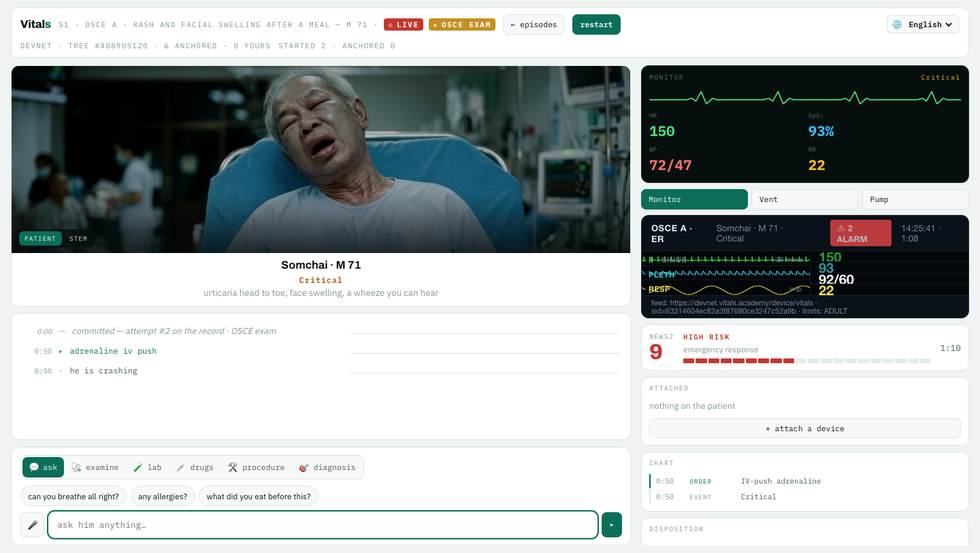This screenshot has height=553, width=980.
Task: Click the 'IV-push adrenaline' chart order
Action: pyautogui.click(x=781, y=481)
